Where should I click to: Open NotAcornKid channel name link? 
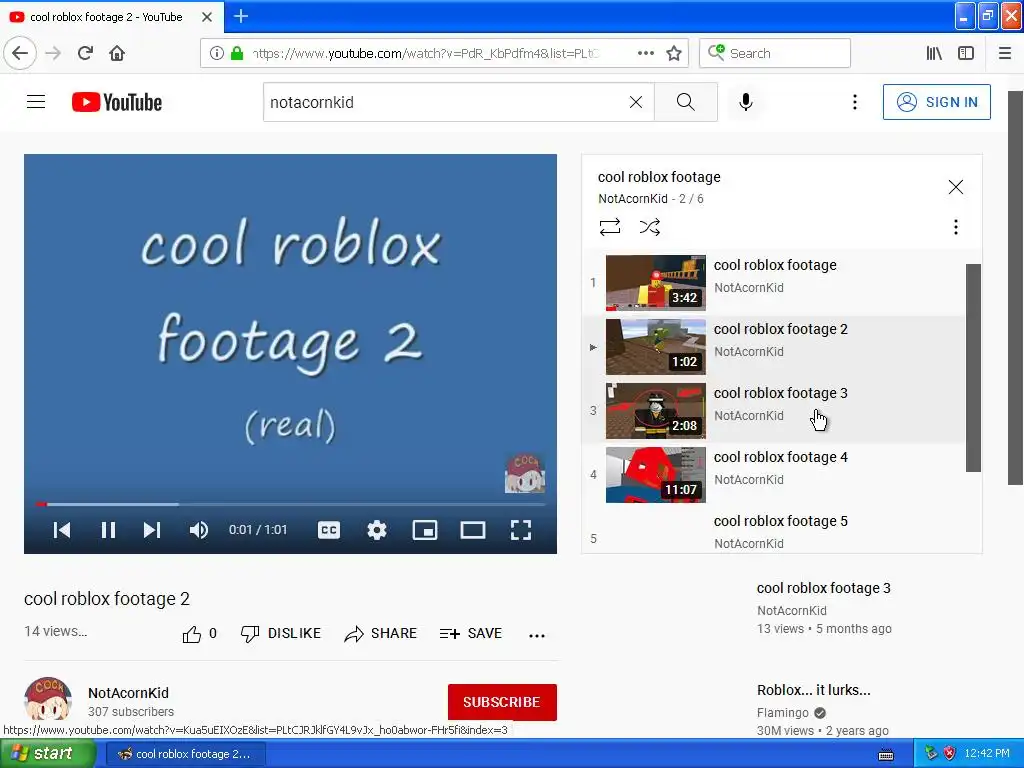pos(128,693)
